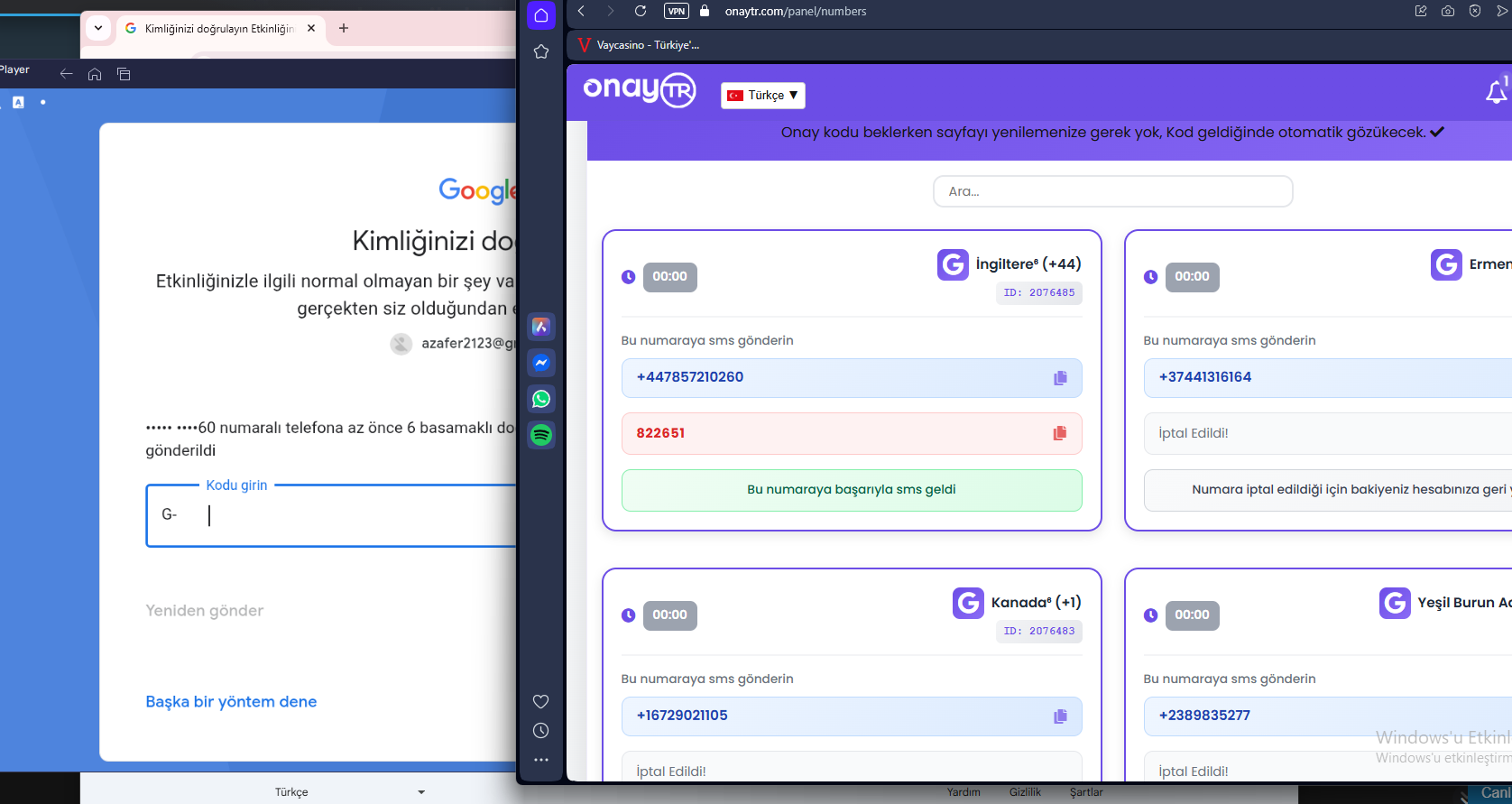The height and width of the screenshot is (804, 1512).
Task: Close the Kimliğinizi doğrulayın Chrome tab
Action: 311,28
